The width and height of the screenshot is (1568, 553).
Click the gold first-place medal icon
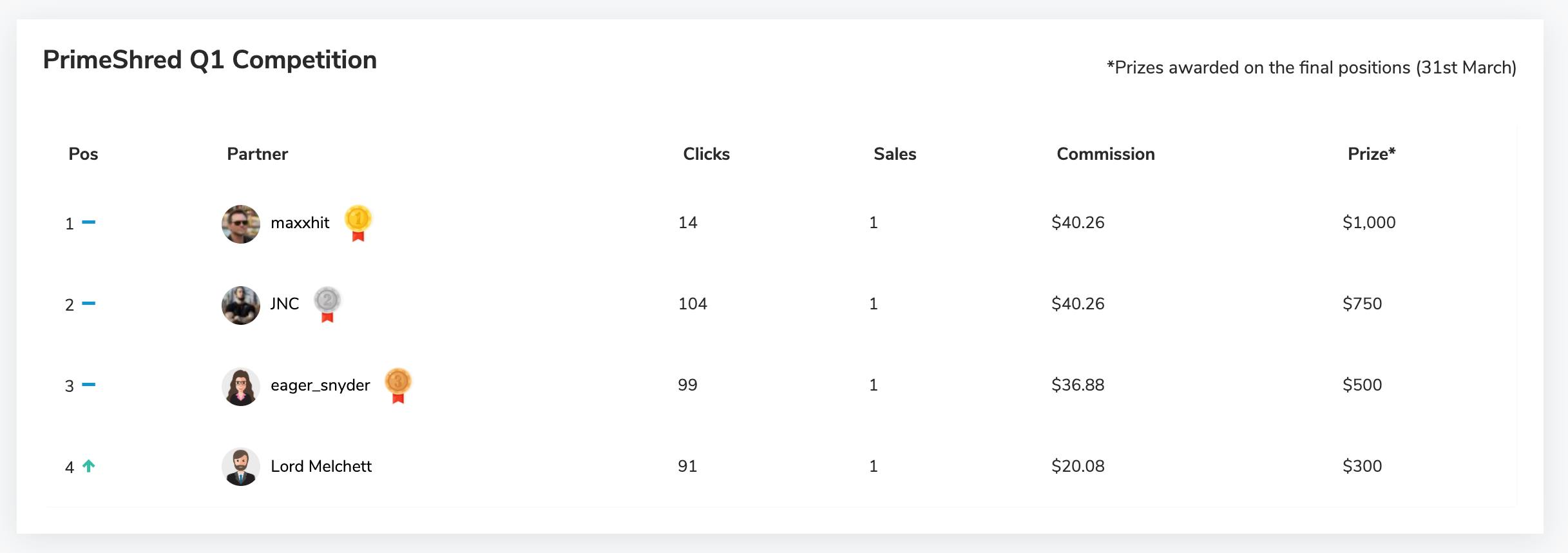pos(358,222)
